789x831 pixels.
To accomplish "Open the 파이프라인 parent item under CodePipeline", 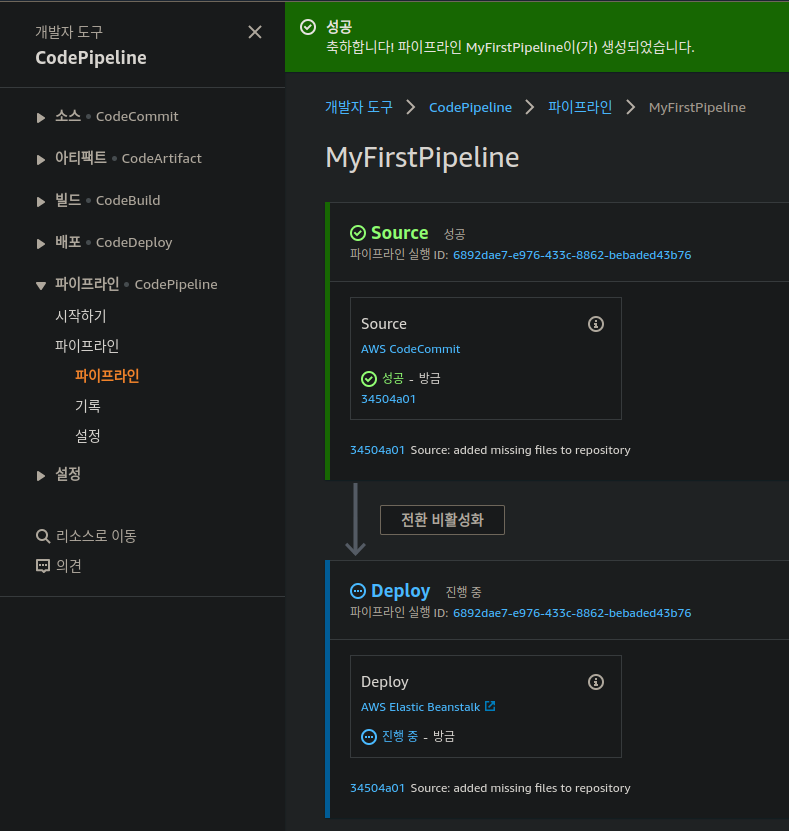I will tap(87, 346).
